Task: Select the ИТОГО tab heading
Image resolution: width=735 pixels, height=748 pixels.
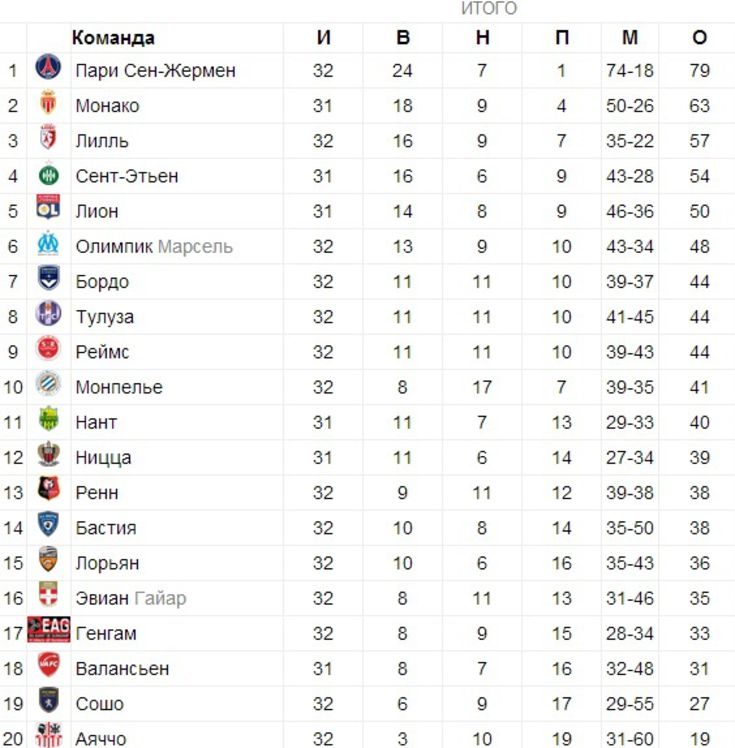Action: (489, 9)
